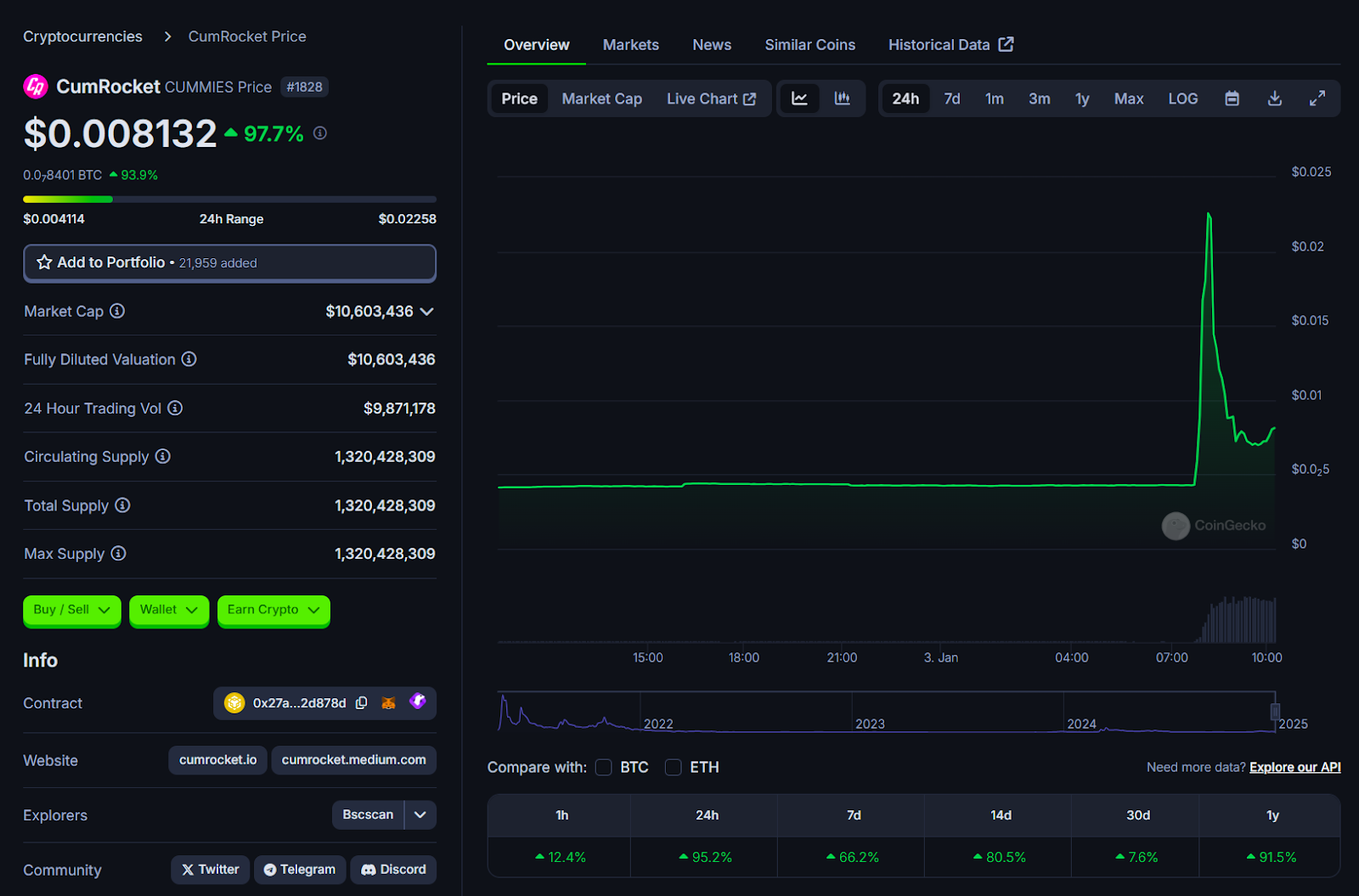1359x896 pixels.
Task: Open the Discord community link
Action: coord(393,870)
